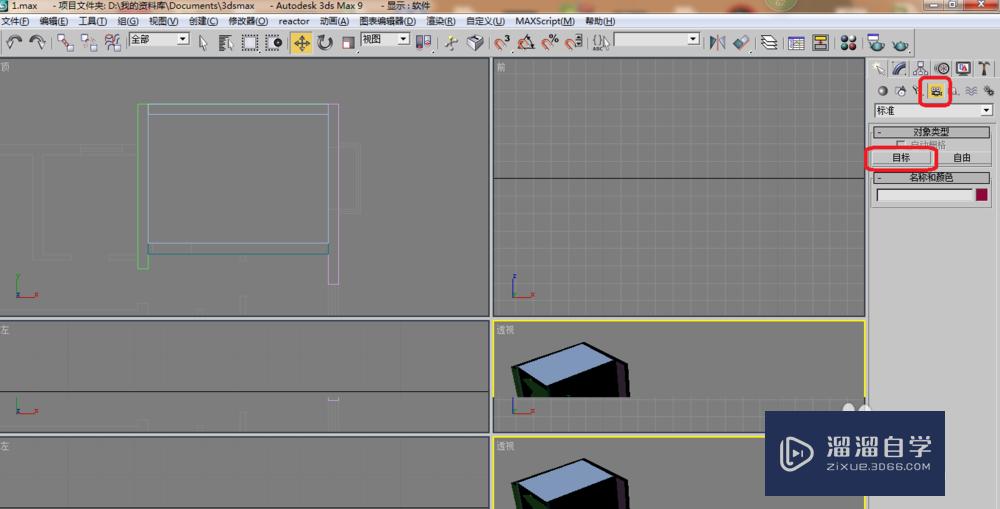Open the MAXScript menu
Image resolution: width=1000 pixels, height=509 pixels.
(544, 21)
